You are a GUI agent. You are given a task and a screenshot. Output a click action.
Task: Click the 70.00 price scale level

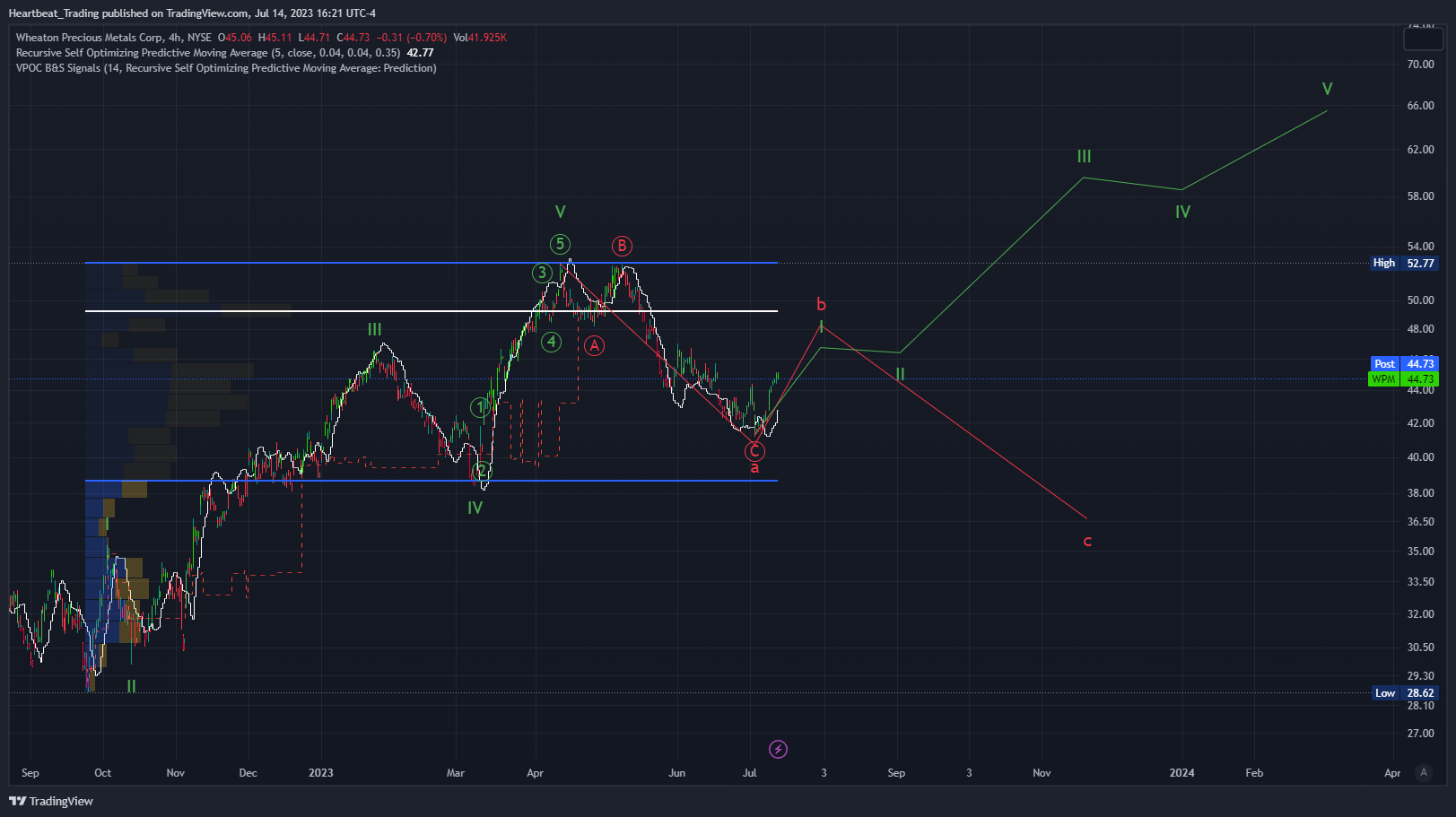(1420, 64)
